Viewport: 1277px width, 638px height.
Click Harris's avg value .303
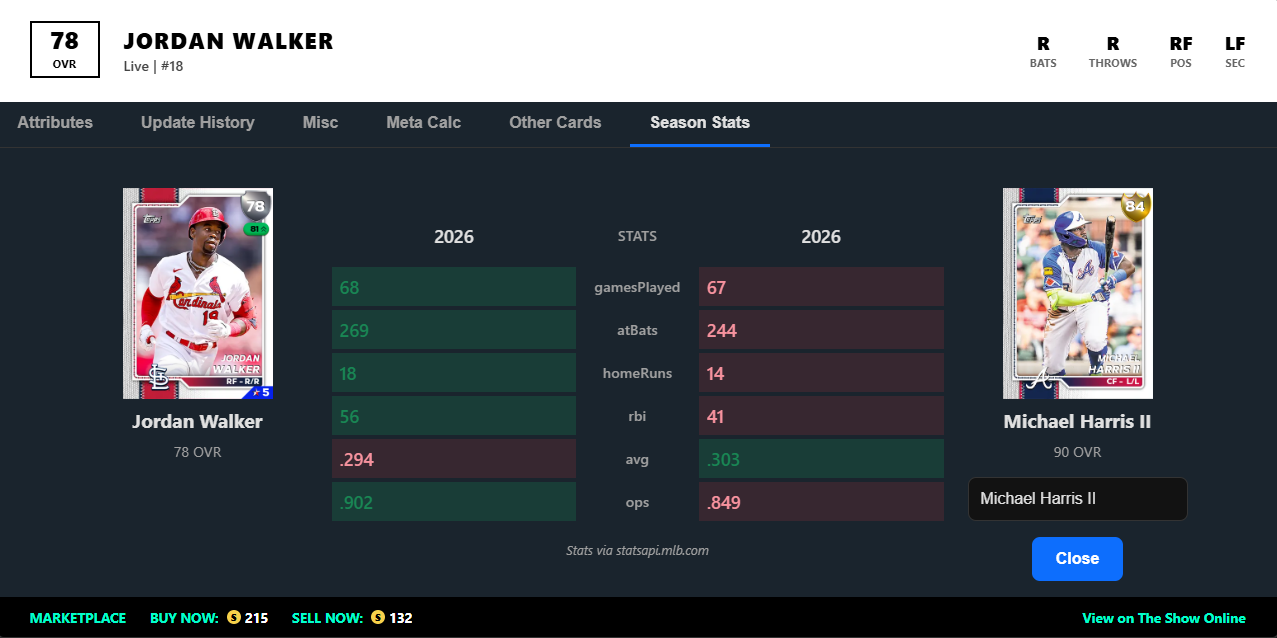click(x=821, y=459)
